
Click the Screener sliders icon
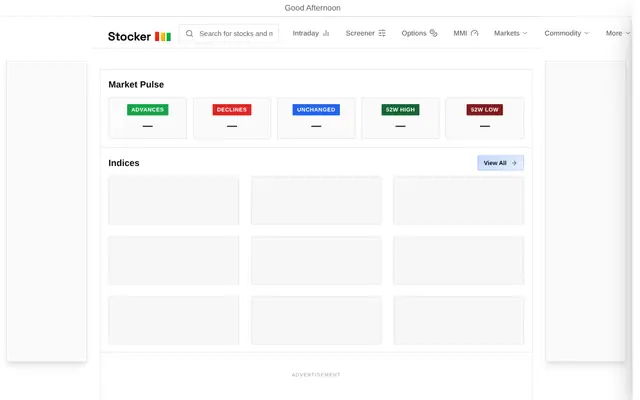(382, 33)
